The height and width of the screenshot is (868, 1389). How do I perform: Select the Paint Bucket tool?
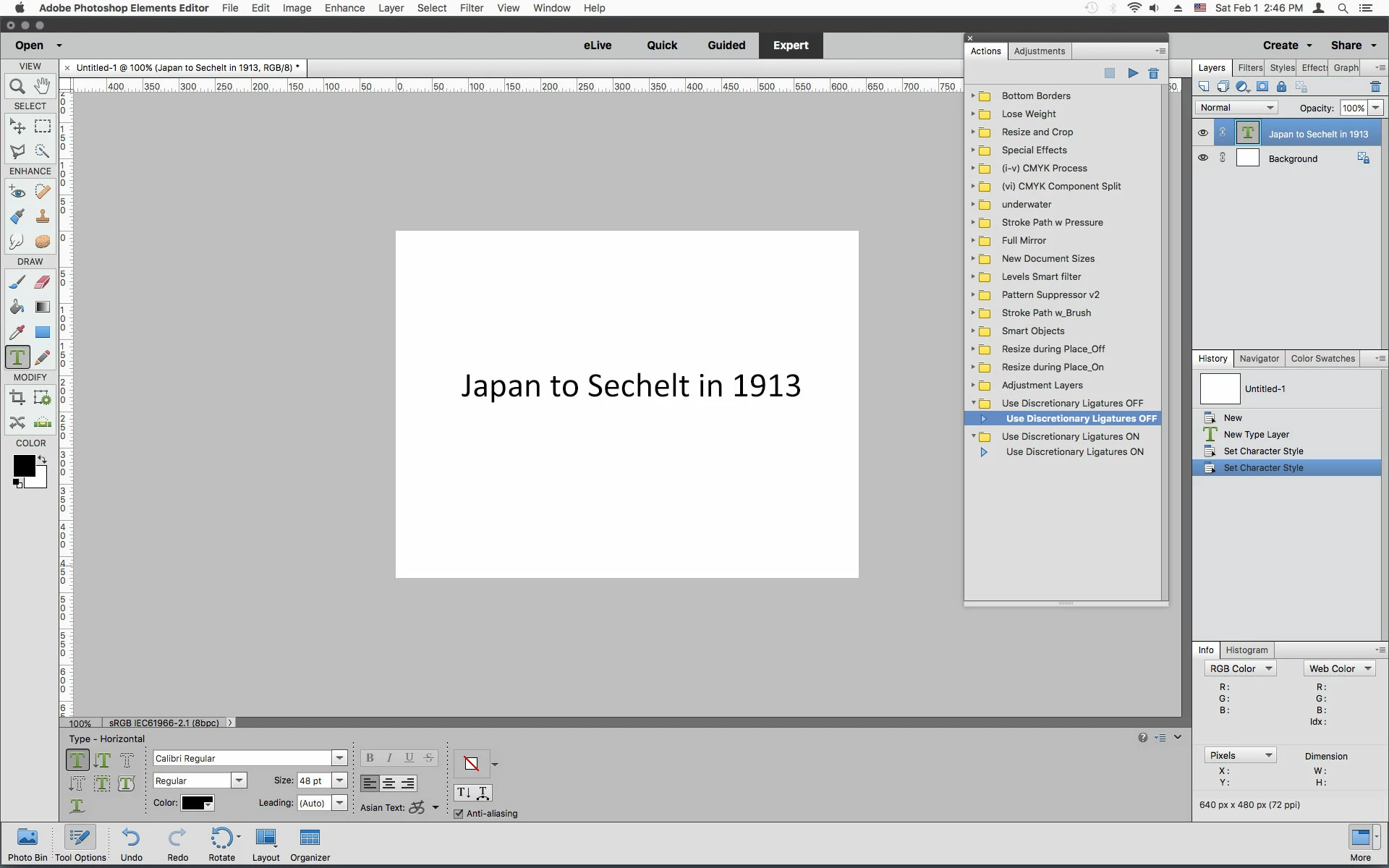point(17,307)
